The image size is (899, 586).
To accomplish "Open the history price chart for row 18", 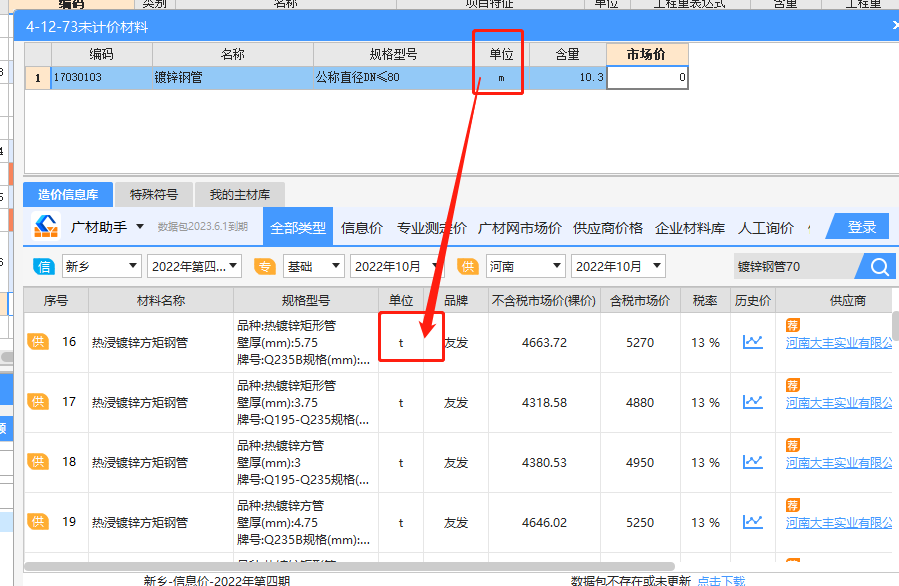I will [752, 462].
